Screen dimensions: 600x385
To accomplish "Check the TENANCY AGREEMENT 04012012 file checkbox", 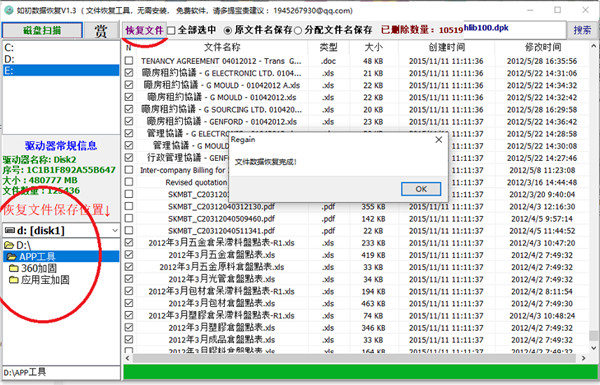I will (129, 61).
